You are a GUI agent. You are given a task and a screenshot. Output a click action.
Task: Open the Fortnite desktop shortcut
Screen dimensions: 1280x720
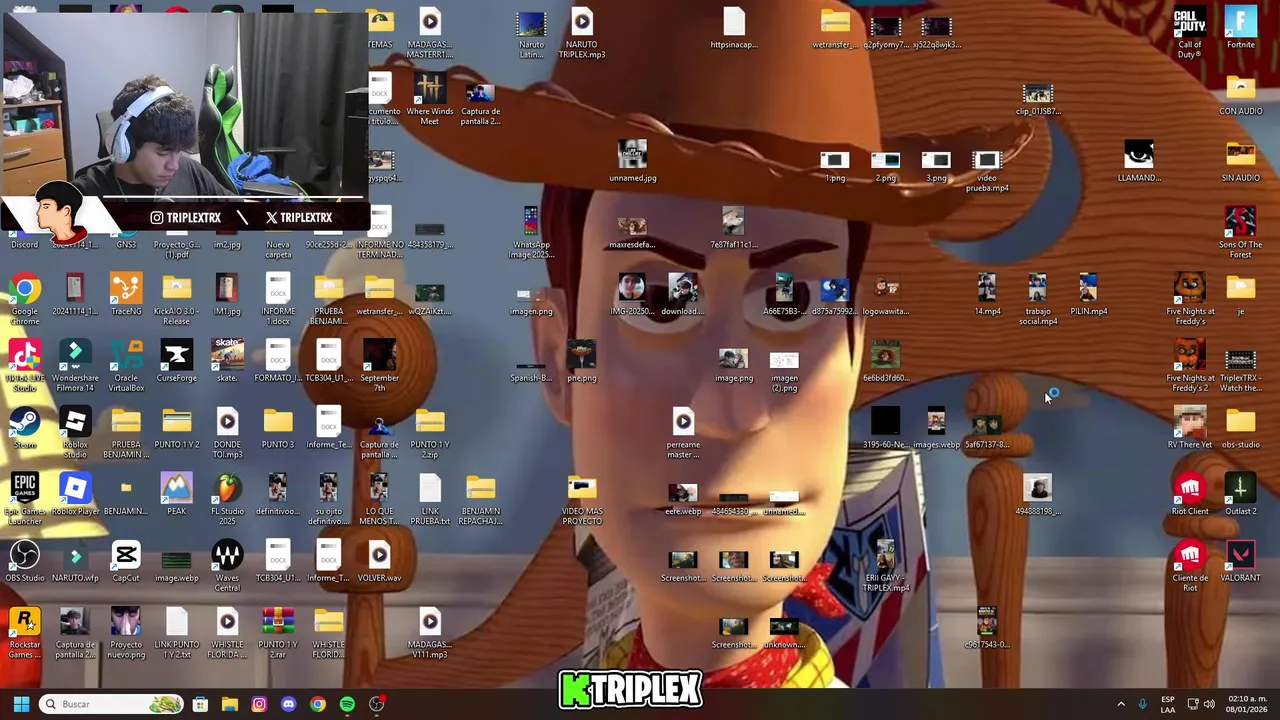click(x=1240, y=27)
